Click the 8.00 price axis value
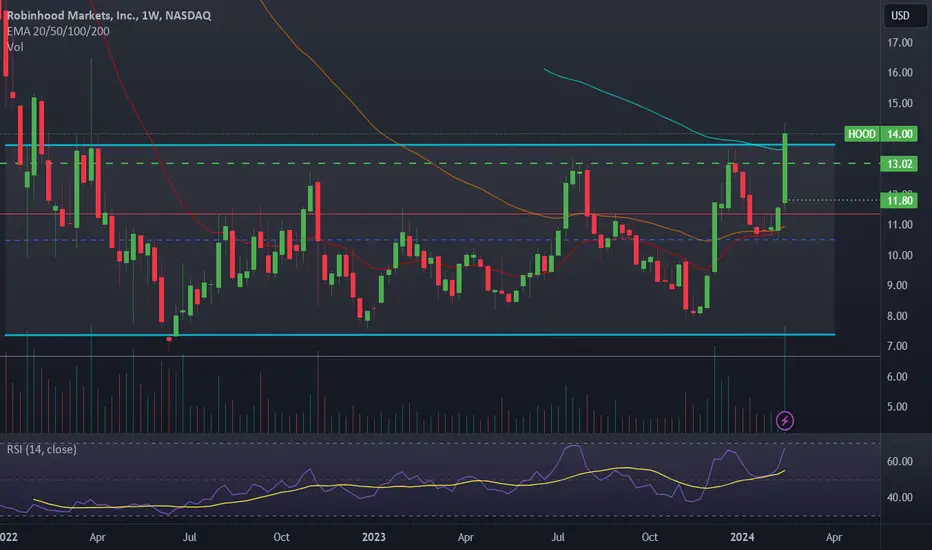Image resolution: width=932 pixels, height=550 pixels. coord(898,316)
